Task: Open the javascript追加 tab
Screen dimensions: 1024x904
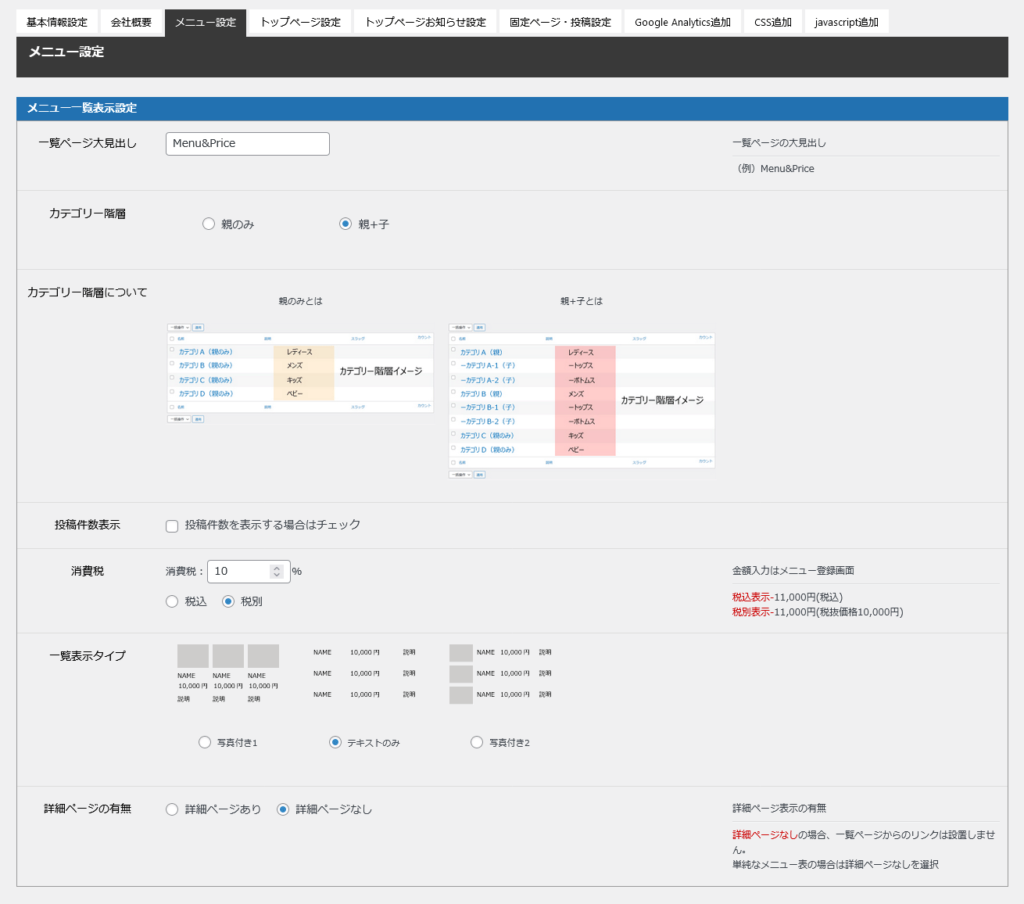Action: pos(846,22)
